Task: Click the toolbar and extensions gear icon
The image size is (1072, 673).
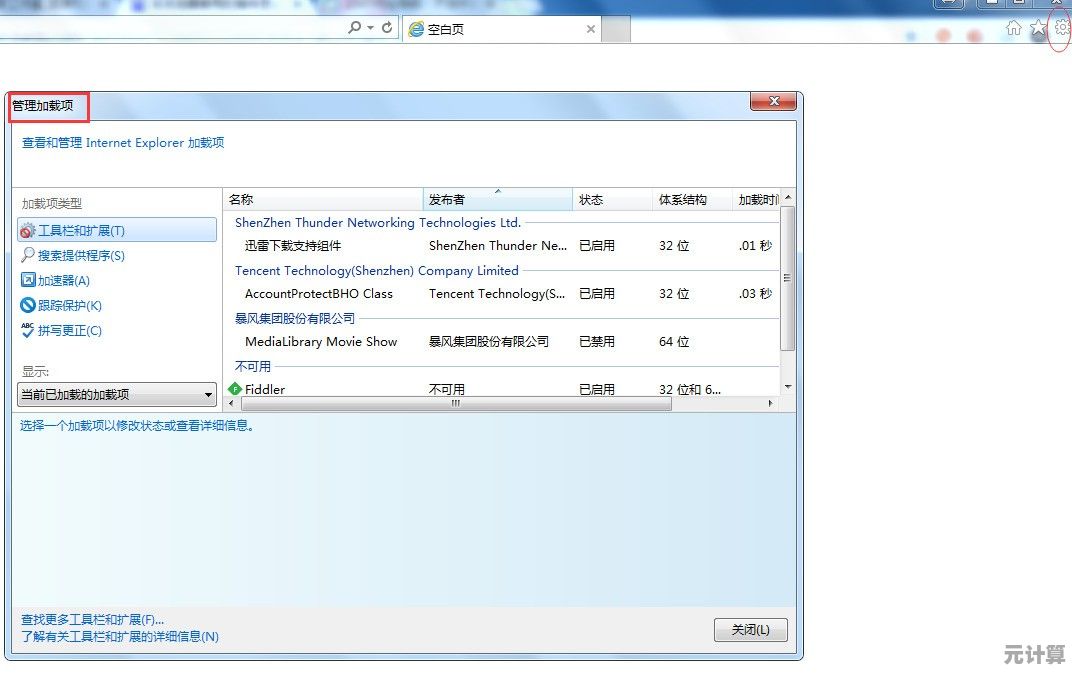Action: coord(27,231)
